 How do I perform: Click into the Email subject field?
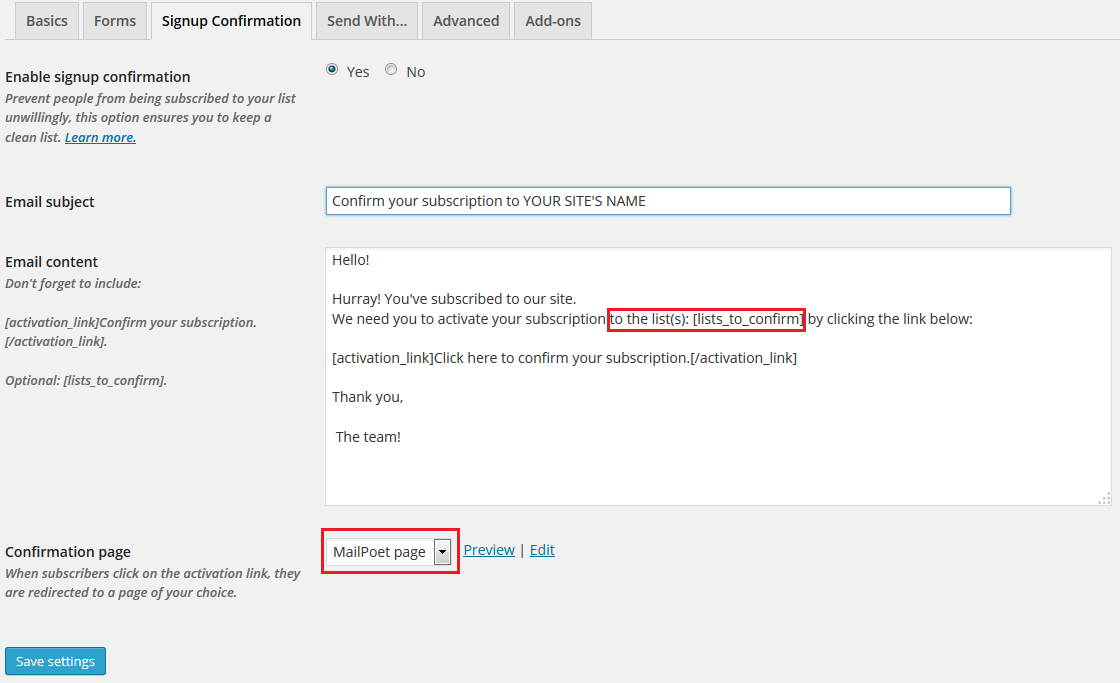668,201
